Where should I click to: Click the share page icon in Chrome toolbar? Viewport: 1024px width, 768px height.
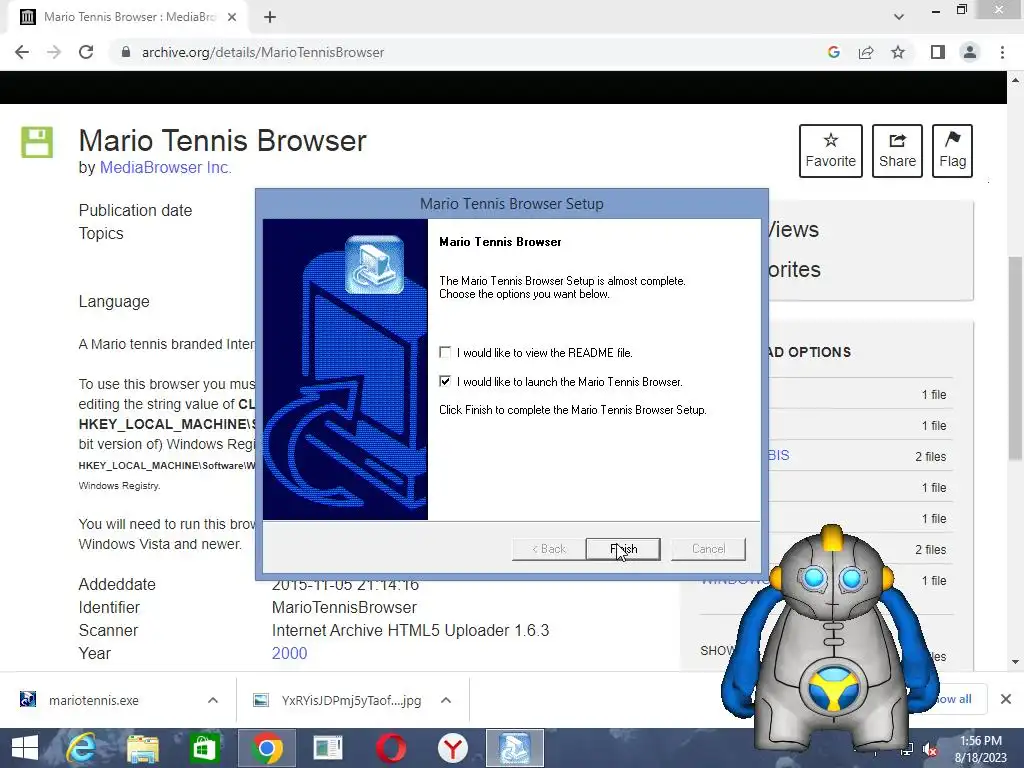pos(866,52)
